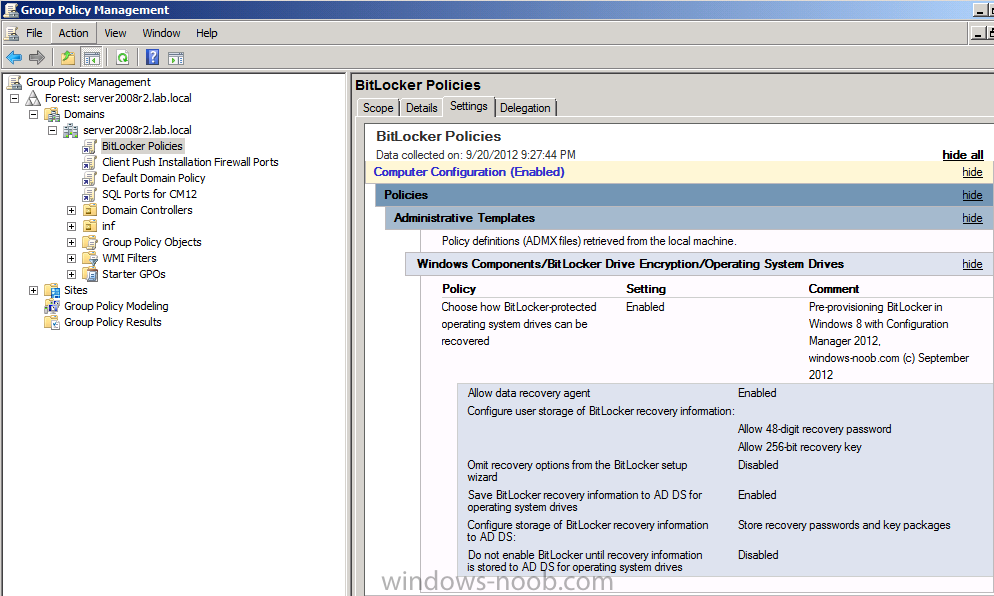Hide the Policies section
Viewport: 994px width, 596px height.
[972, 195]
